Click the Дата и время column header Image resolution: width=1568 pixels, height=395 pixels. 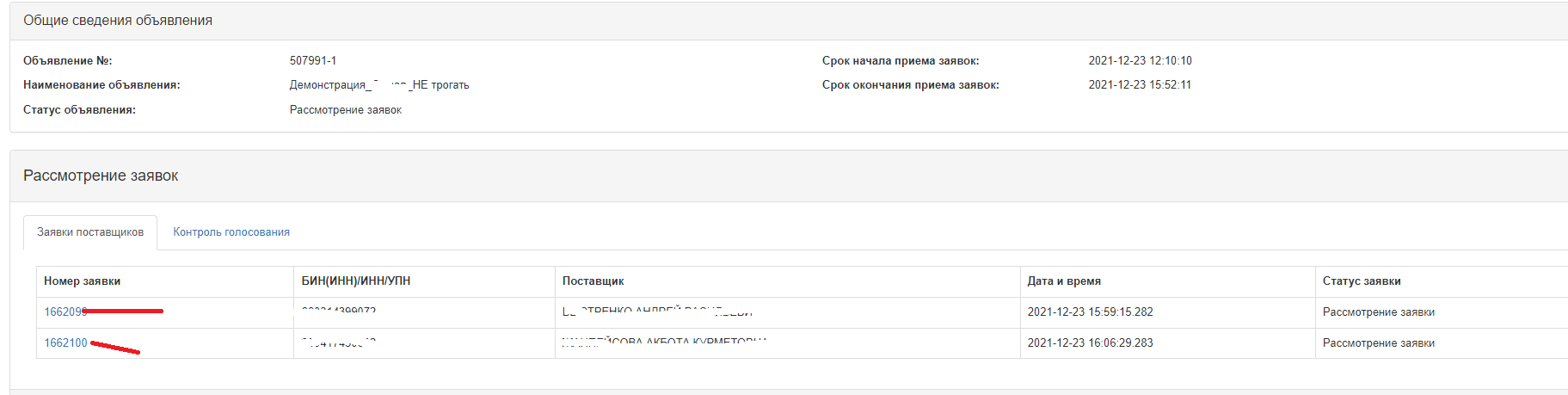pos(1063,281)
